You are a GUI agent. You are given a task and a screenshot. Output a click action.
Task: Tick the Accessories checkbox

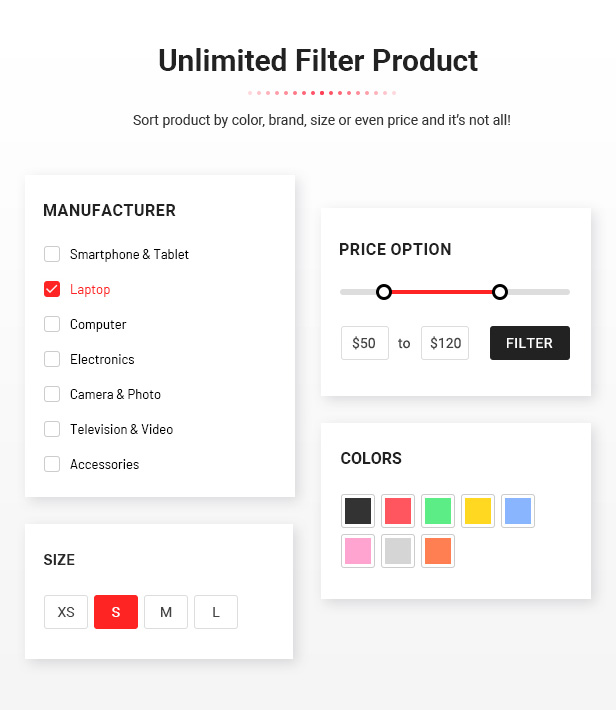pos(52,464)
